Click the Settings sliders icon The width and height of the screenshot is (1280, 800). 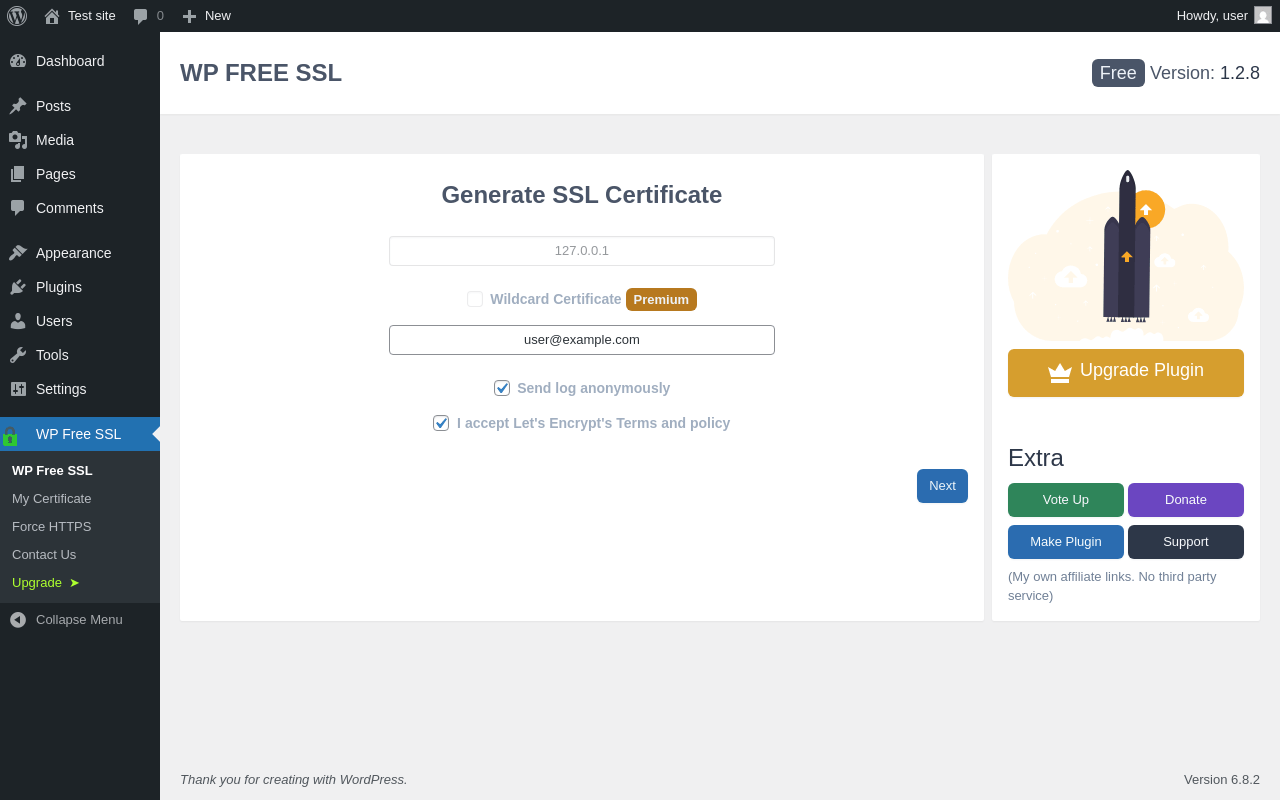click(18, 389)
